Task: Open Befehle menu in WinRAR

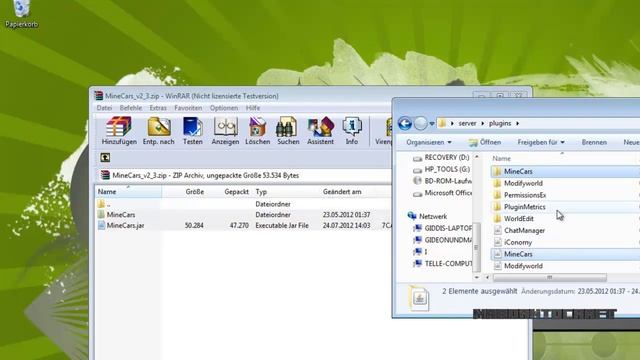Action: pyautogui.click(x=131, y=108)
